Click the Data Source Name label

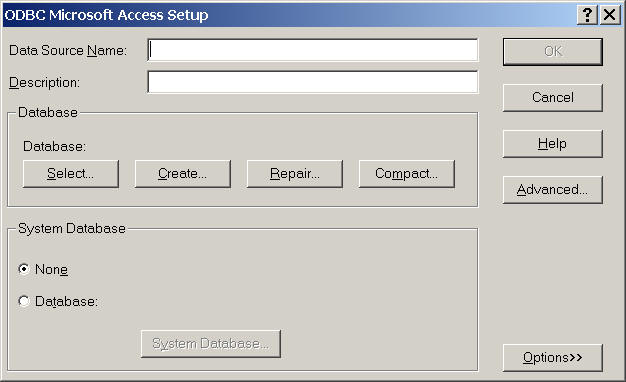[x=68, y=50]
